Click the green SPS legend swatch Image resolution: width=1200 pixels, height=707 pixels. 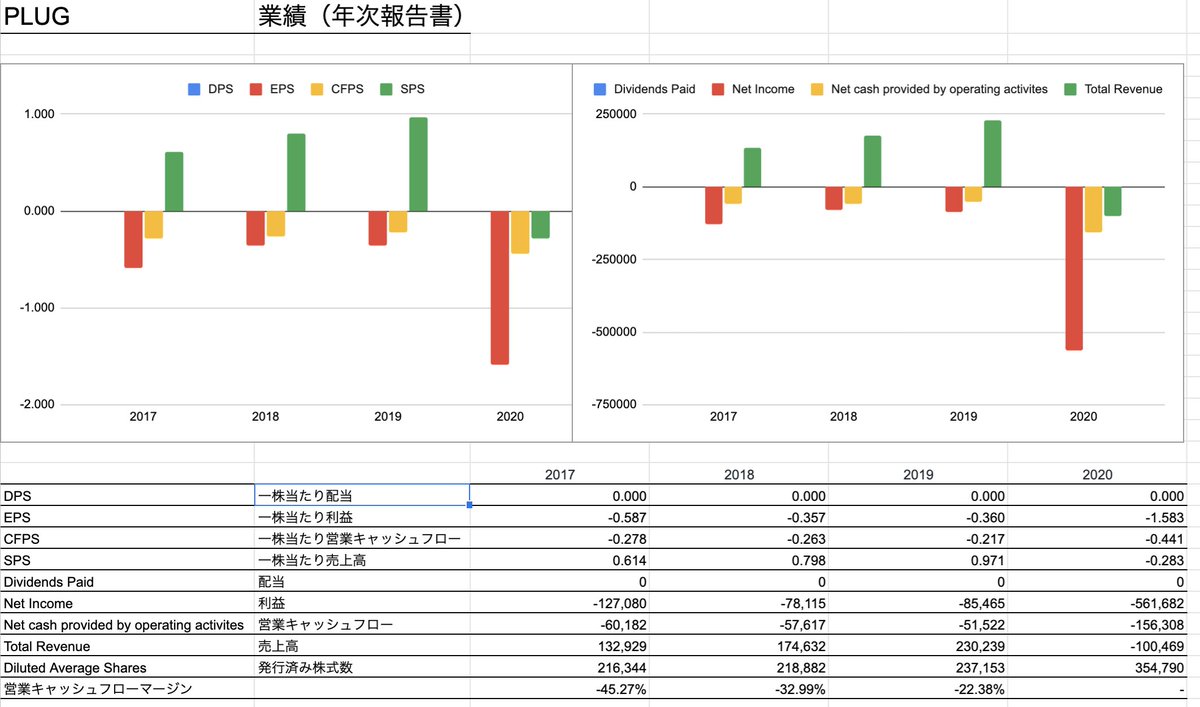[387, 89]
